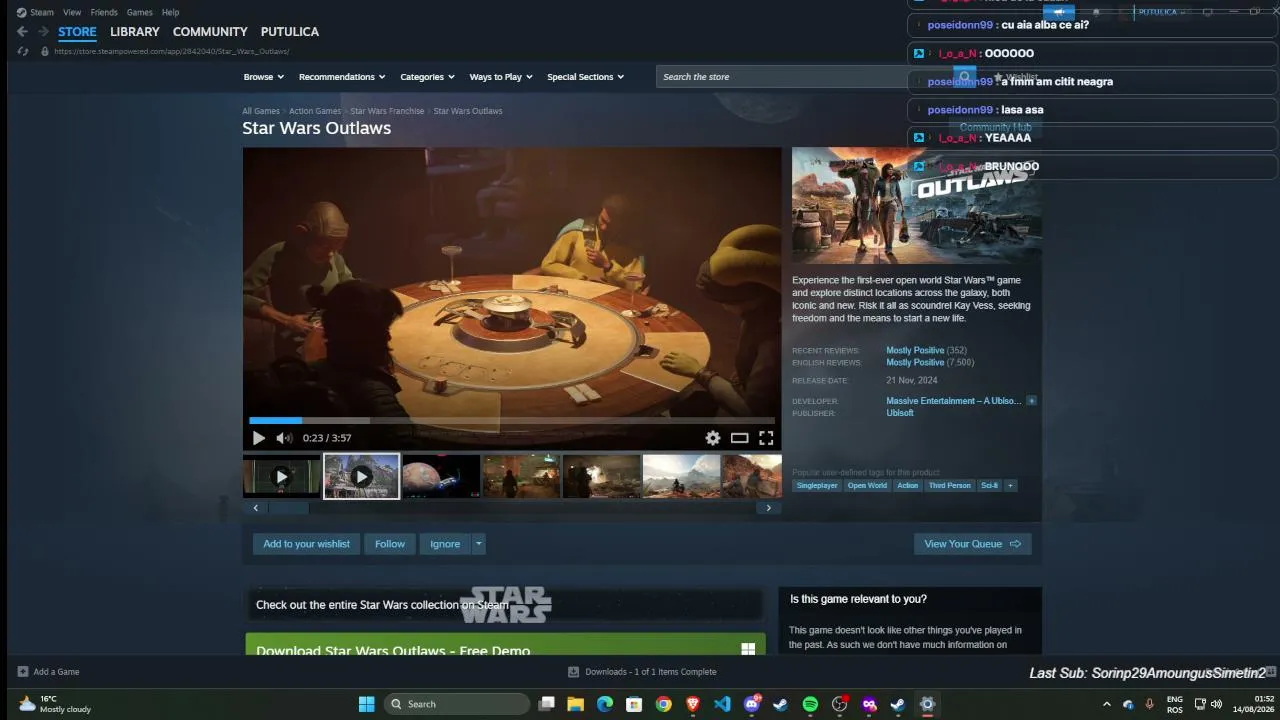Viewport: 1280px width, 720px height.
Task: Open the Sci-fi tag
Action: [989, 486]
